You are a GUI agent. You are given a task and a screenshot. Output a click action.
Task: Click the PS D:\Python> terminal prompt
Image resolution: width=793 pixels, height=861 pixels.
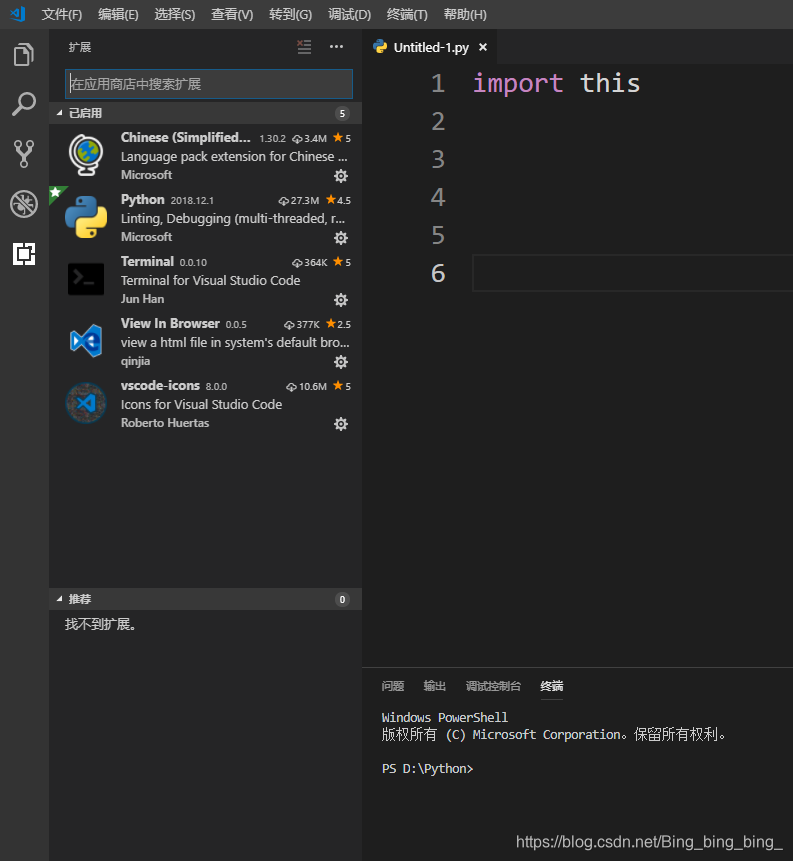[427, 768]
